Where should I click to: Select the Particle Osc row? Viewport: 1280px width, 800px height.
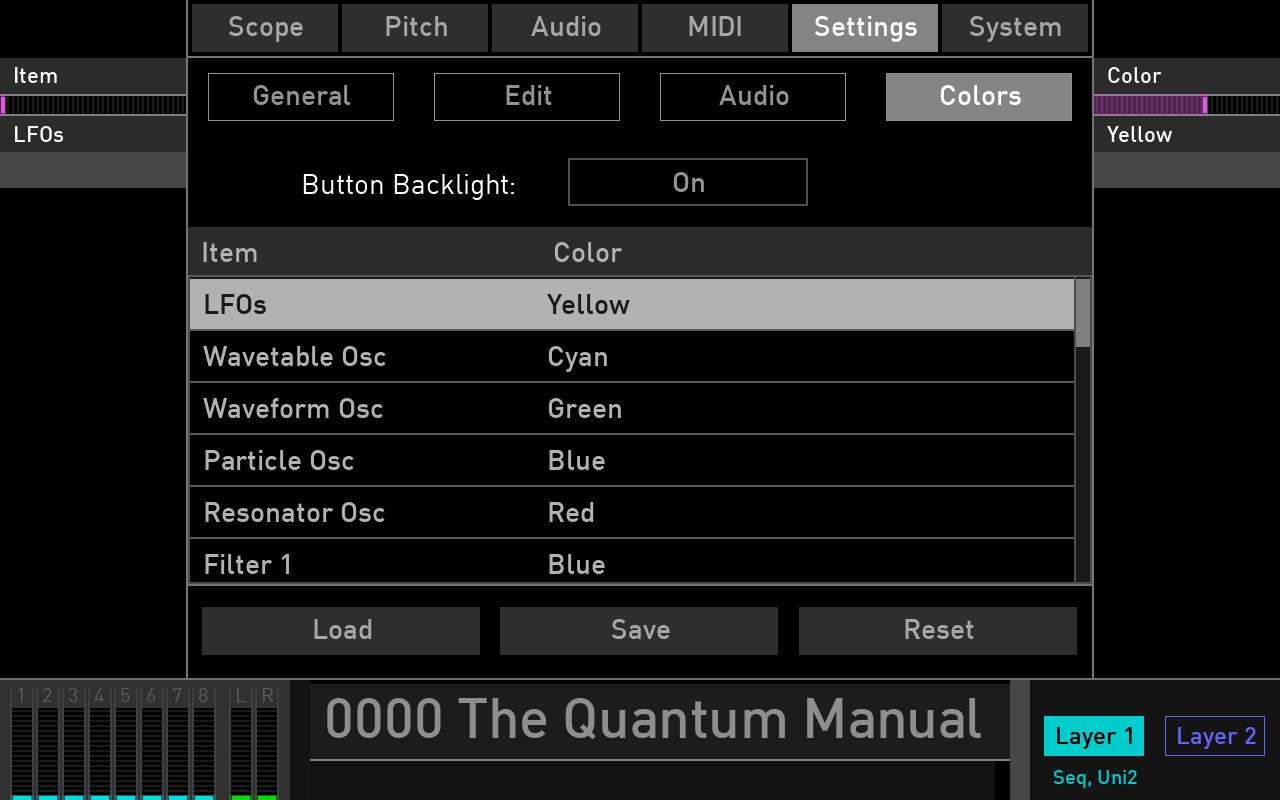400,460
